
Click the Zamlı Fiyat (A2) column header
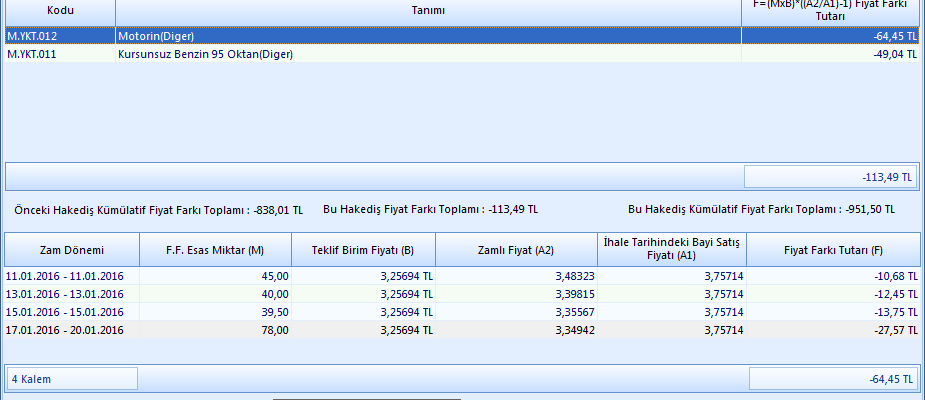click(516, 249)
